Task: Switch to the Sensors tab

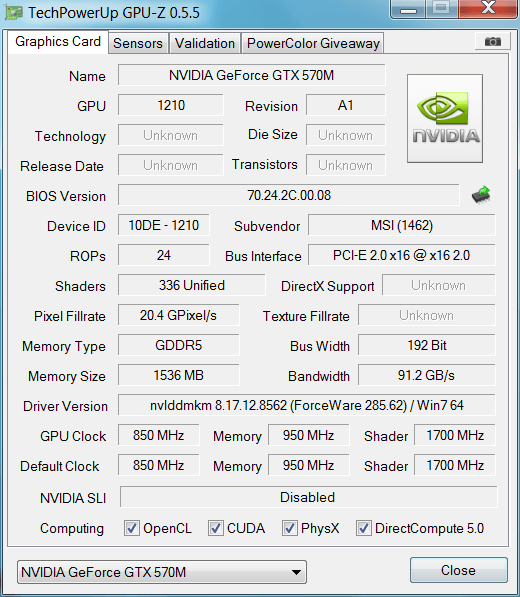Action: pyautogui.click(x=138, y=43)
